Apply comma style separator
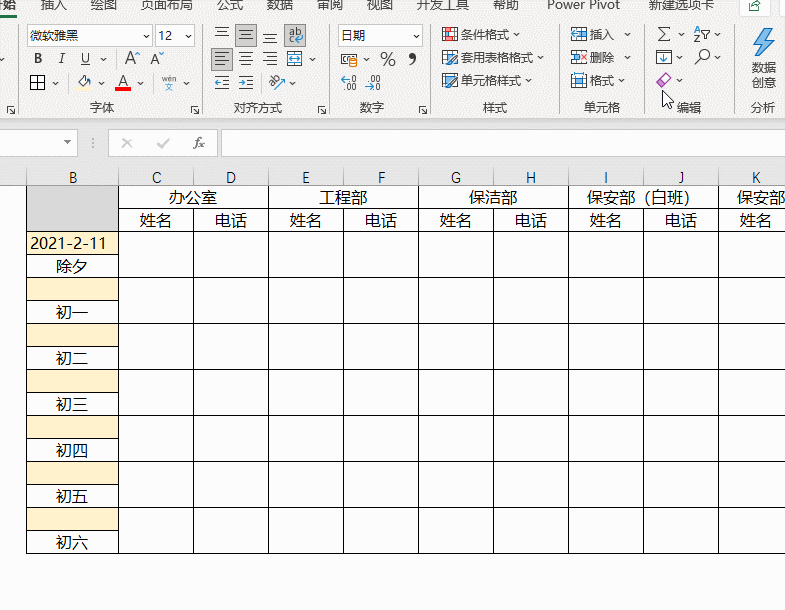Image resolution: width=785 pixels, height=610 pixels. pyautogui.click(x=412, y=60)
